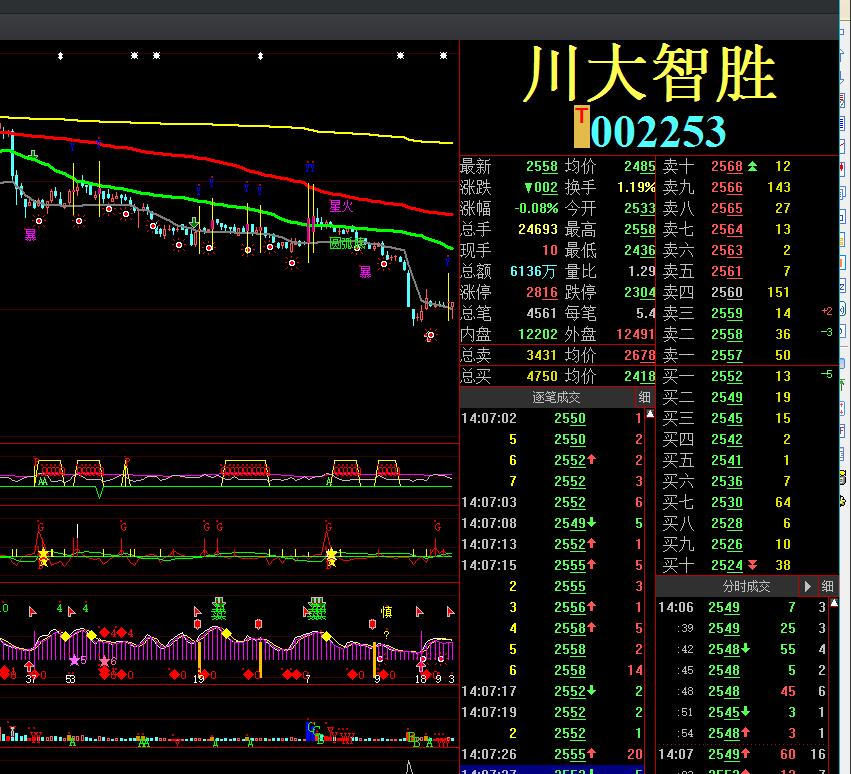The width and height of the screenshot is (851, 774).
Task: Click the +2 change beside 卖三
Action: click(x=827, y=312)
